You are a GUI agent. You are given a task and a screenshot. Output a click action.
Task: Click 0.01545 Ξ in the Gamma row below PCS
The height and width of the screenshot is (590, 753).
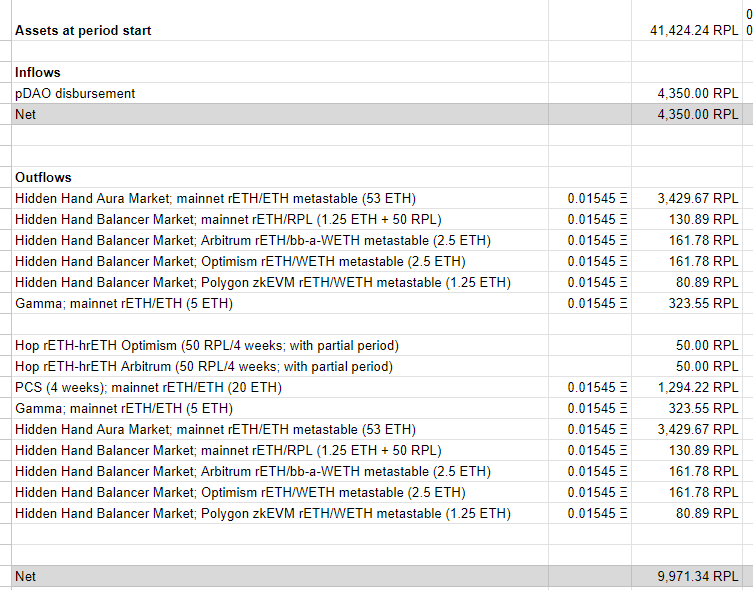pyautogui.click(x=597, y=409)
